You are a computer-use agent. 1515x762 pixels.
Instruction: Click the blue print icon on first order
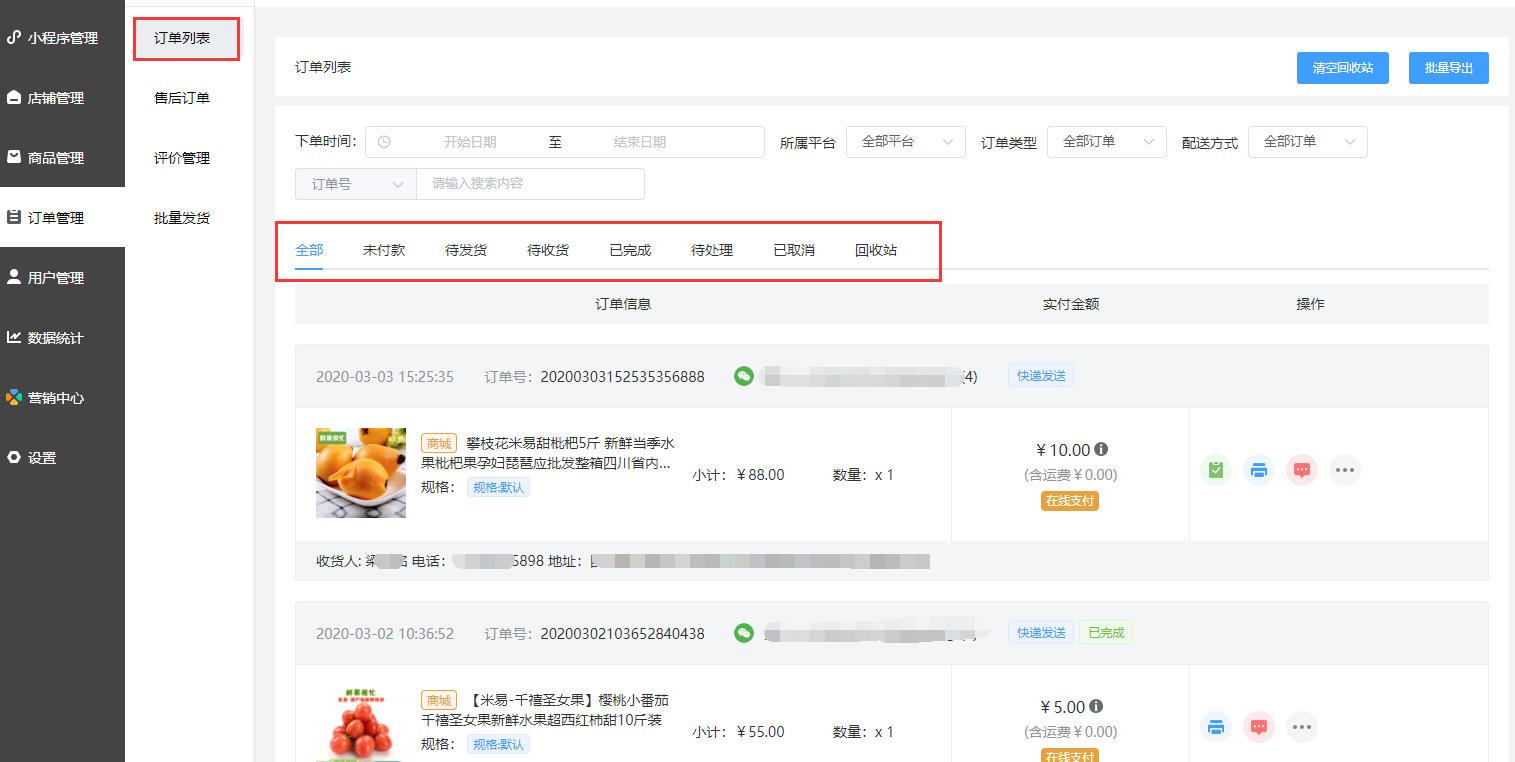click(x=1258, y=470)
